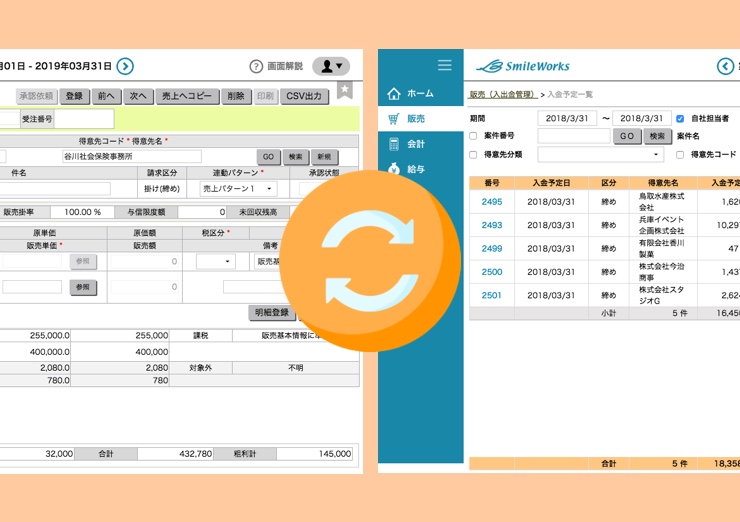This screenshot has height=522, width=740.
Task: Click GO button in payment list filter
Action: [627, 136]
